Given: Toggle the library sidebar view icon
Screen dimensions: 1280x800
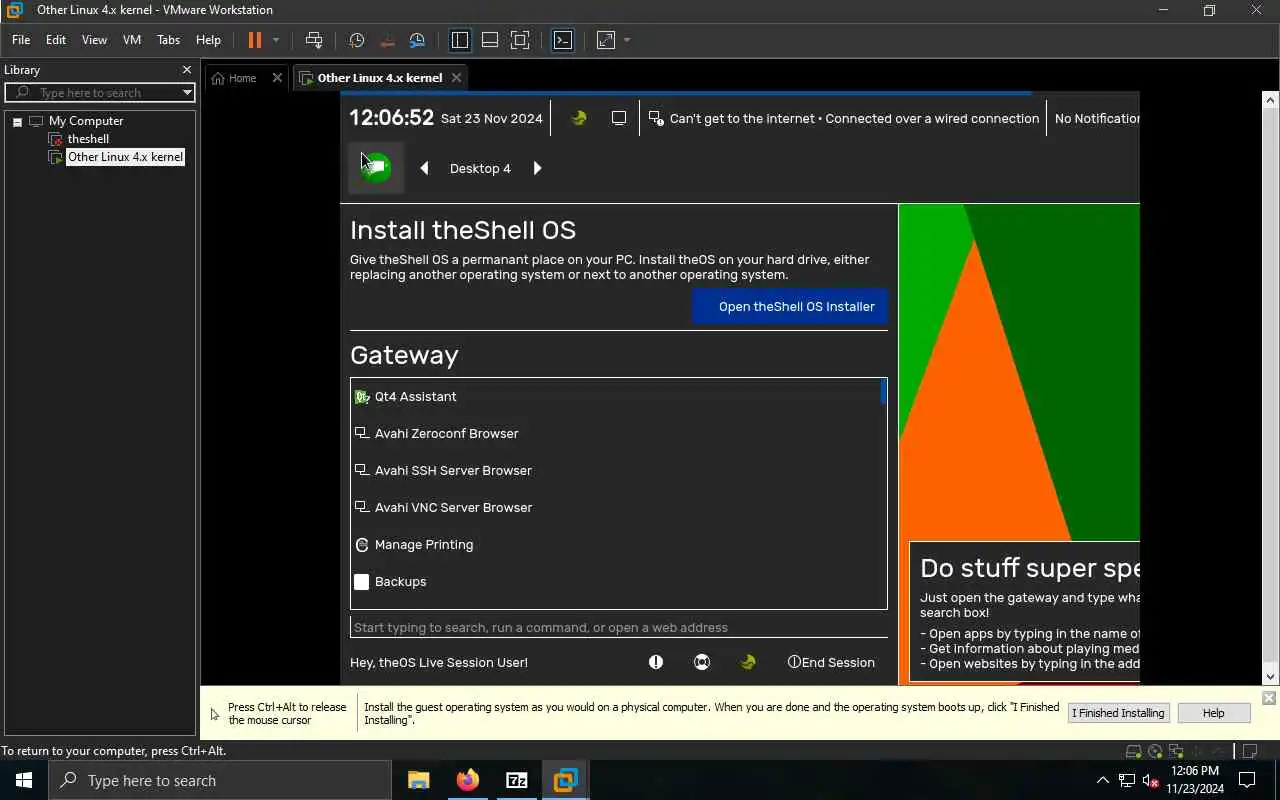Looking at the screenshot, I should (x=460, y=40).
